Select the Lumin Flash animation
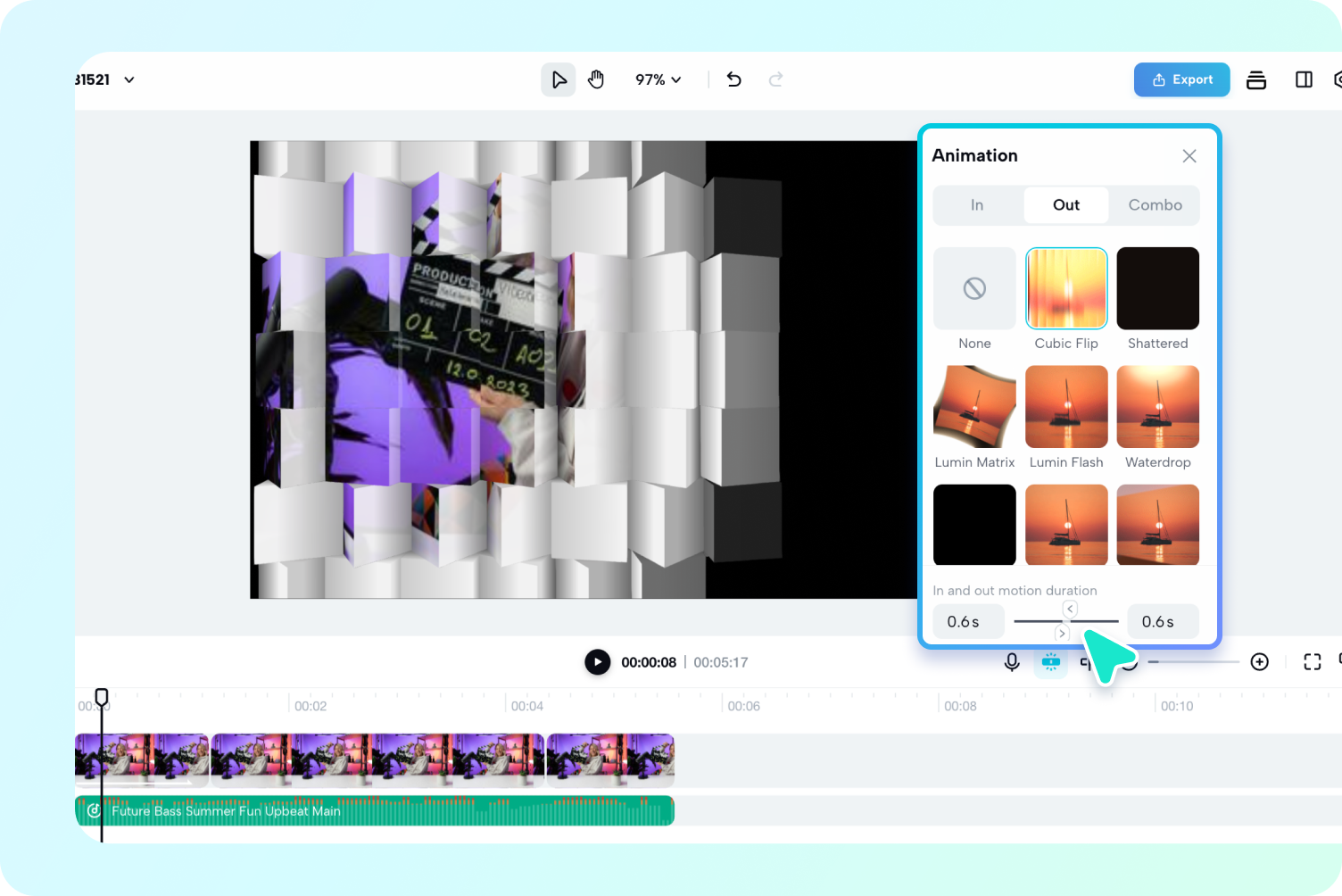 [x=1066, y=406]
